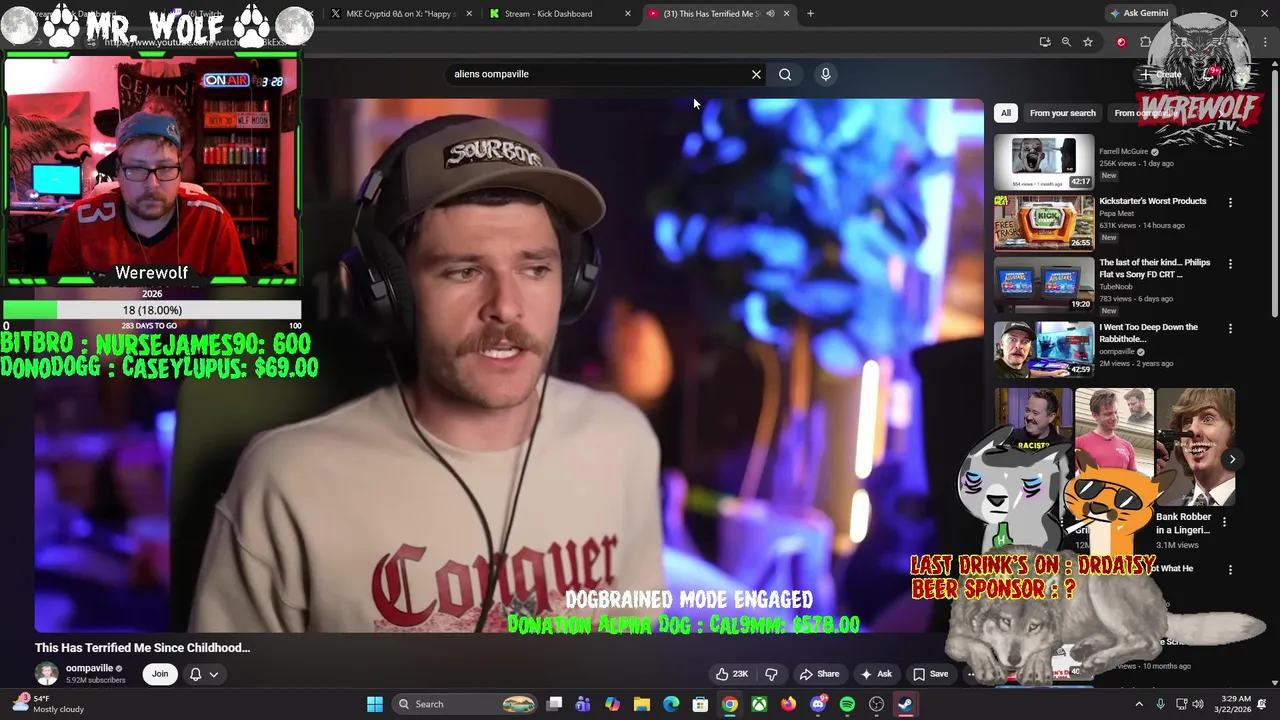
Task: Open the weather widget showing 54°F
Action: (x=48, y=704)
